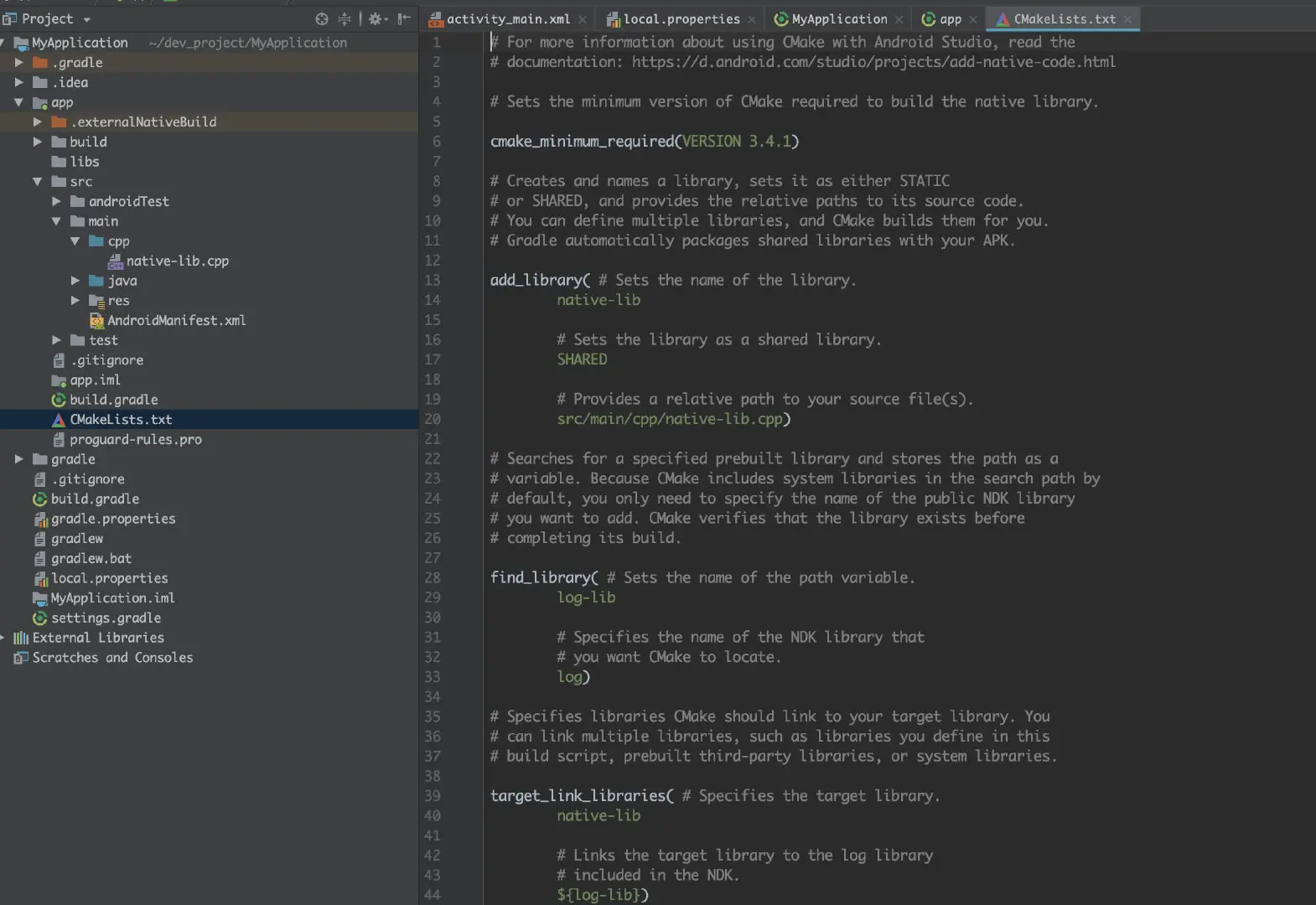Expand the res folder

click(75, 301)
